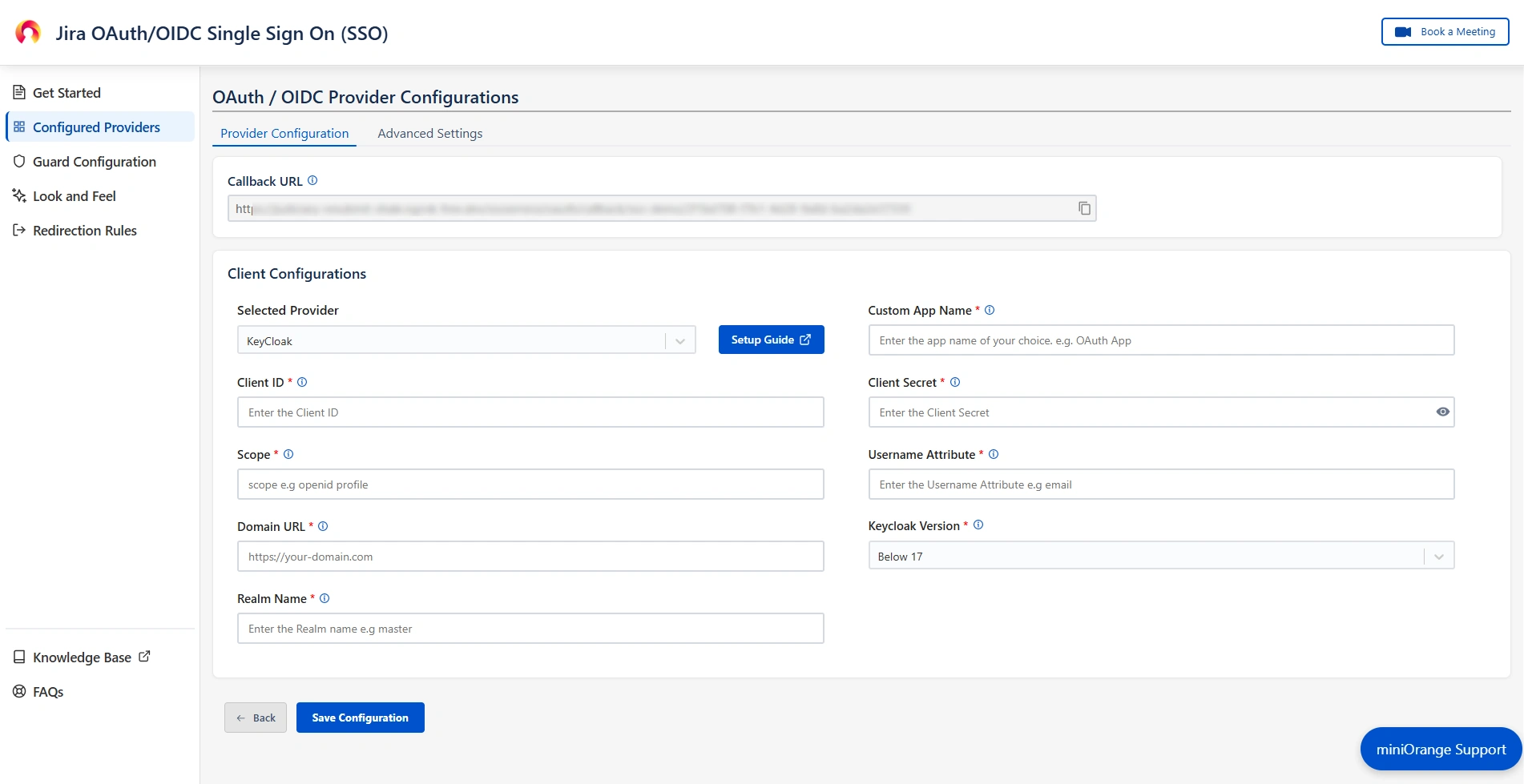1524x784 pixels.
Task: Click the Look and Feel sparkle icon
Action: point(19,195)
